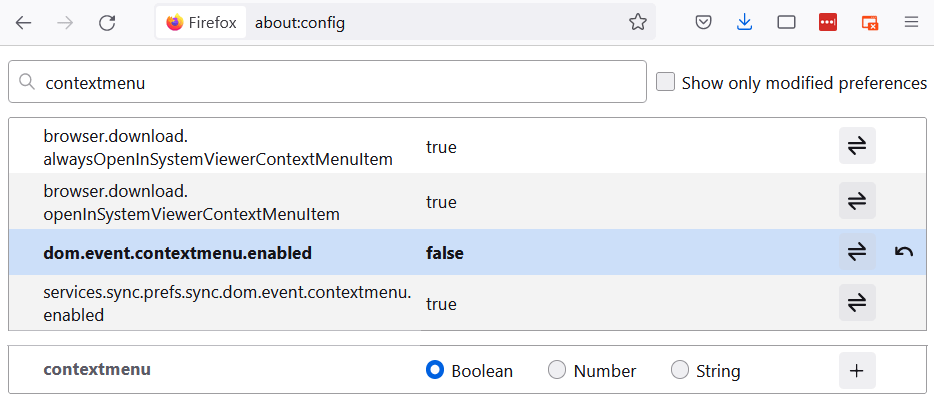Select the Number type radio button
Screen dimensions: 934x404
tap(557, 370)
